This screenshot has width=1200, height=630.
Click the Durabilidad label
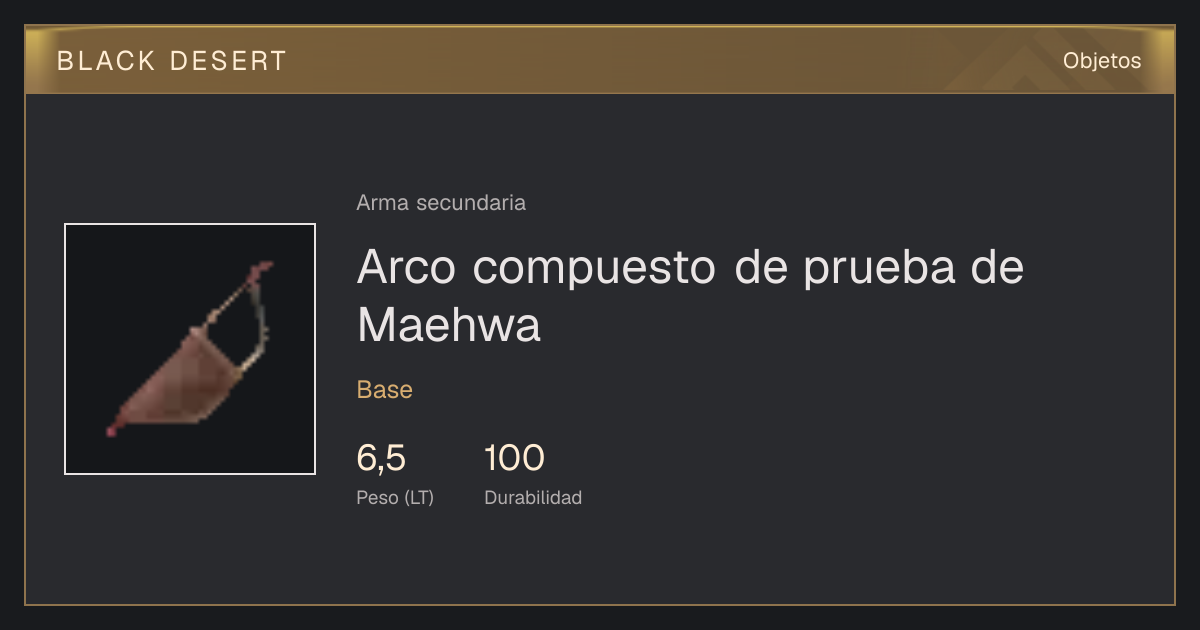click(533, 497)
